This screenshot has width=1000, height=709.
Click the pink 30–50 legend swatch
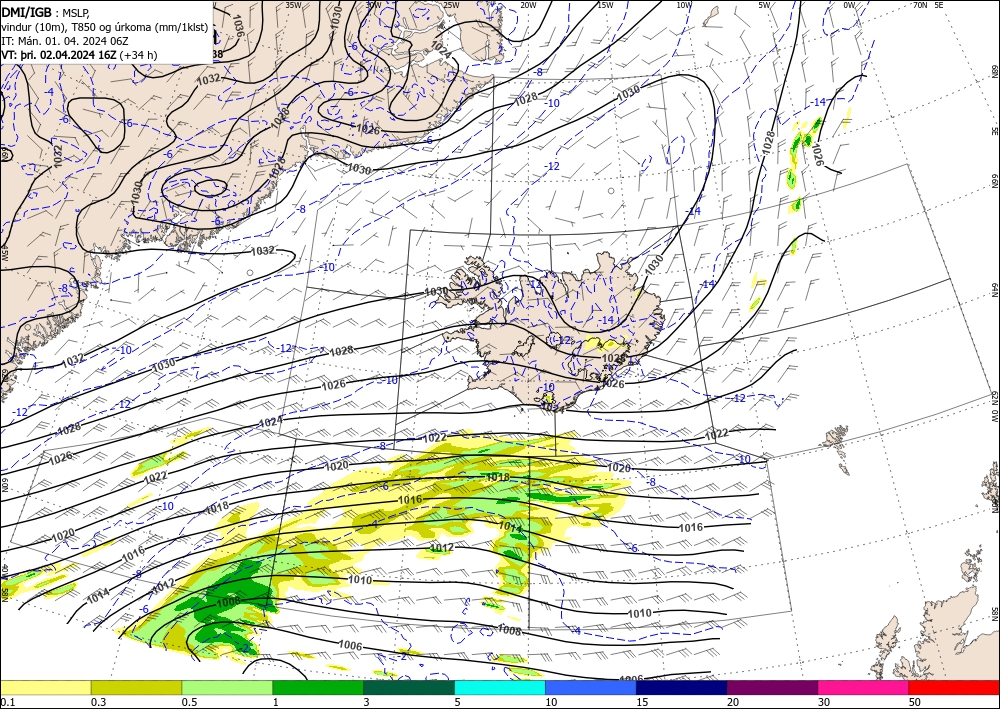tap(864, 687)
